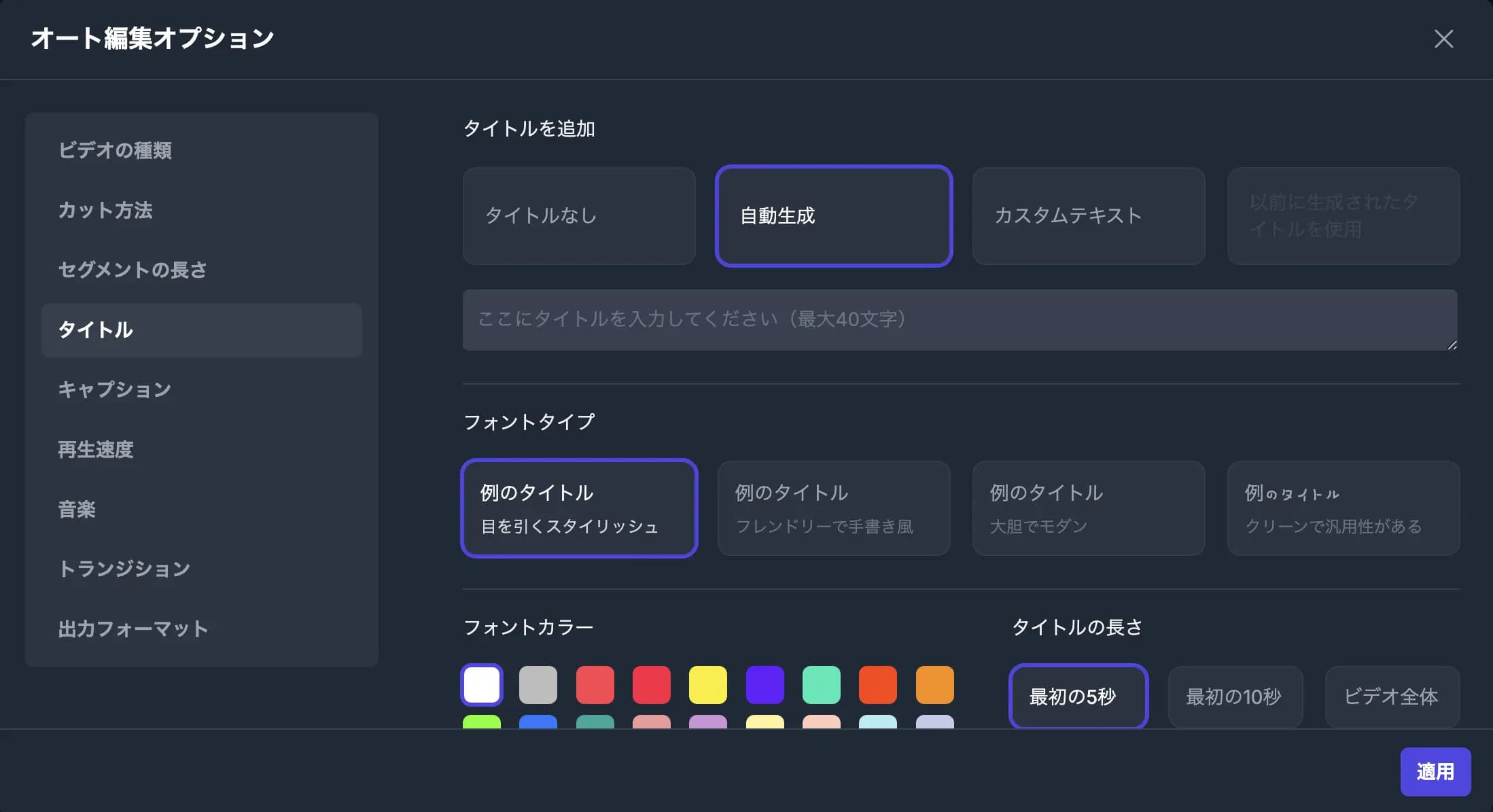Select the 目を引くスタイリッシュ font style
Screen dimensions: 1493x812
coord(578,508)
